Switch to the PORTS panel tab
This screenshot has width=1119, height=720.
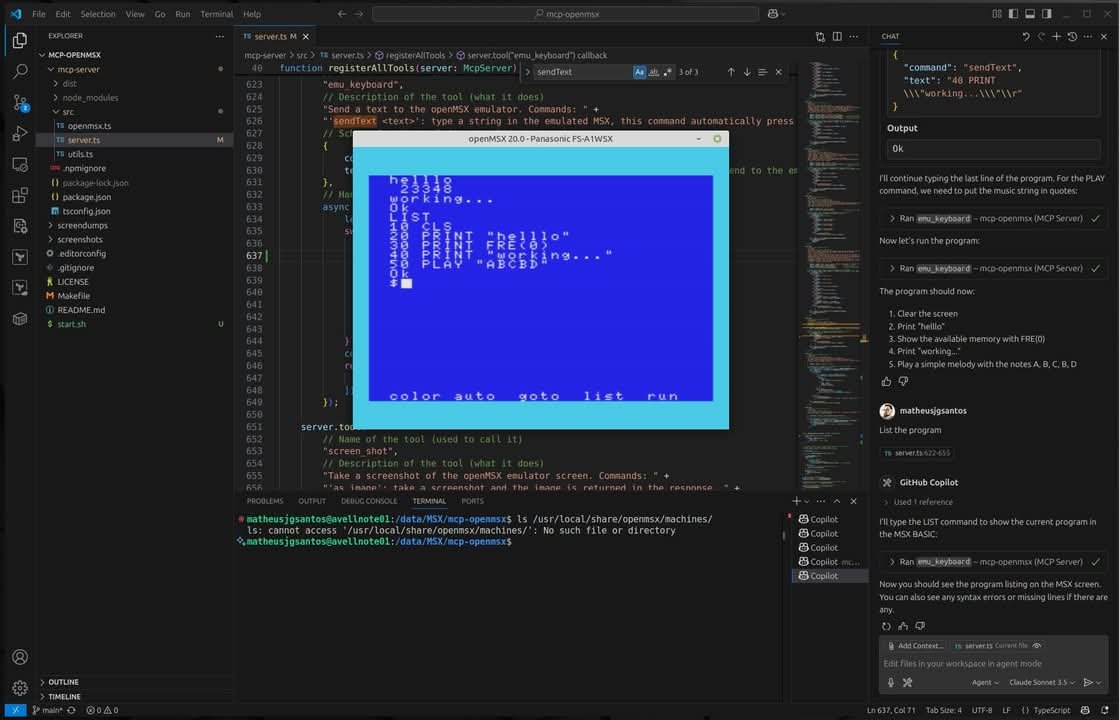[472, 501]
